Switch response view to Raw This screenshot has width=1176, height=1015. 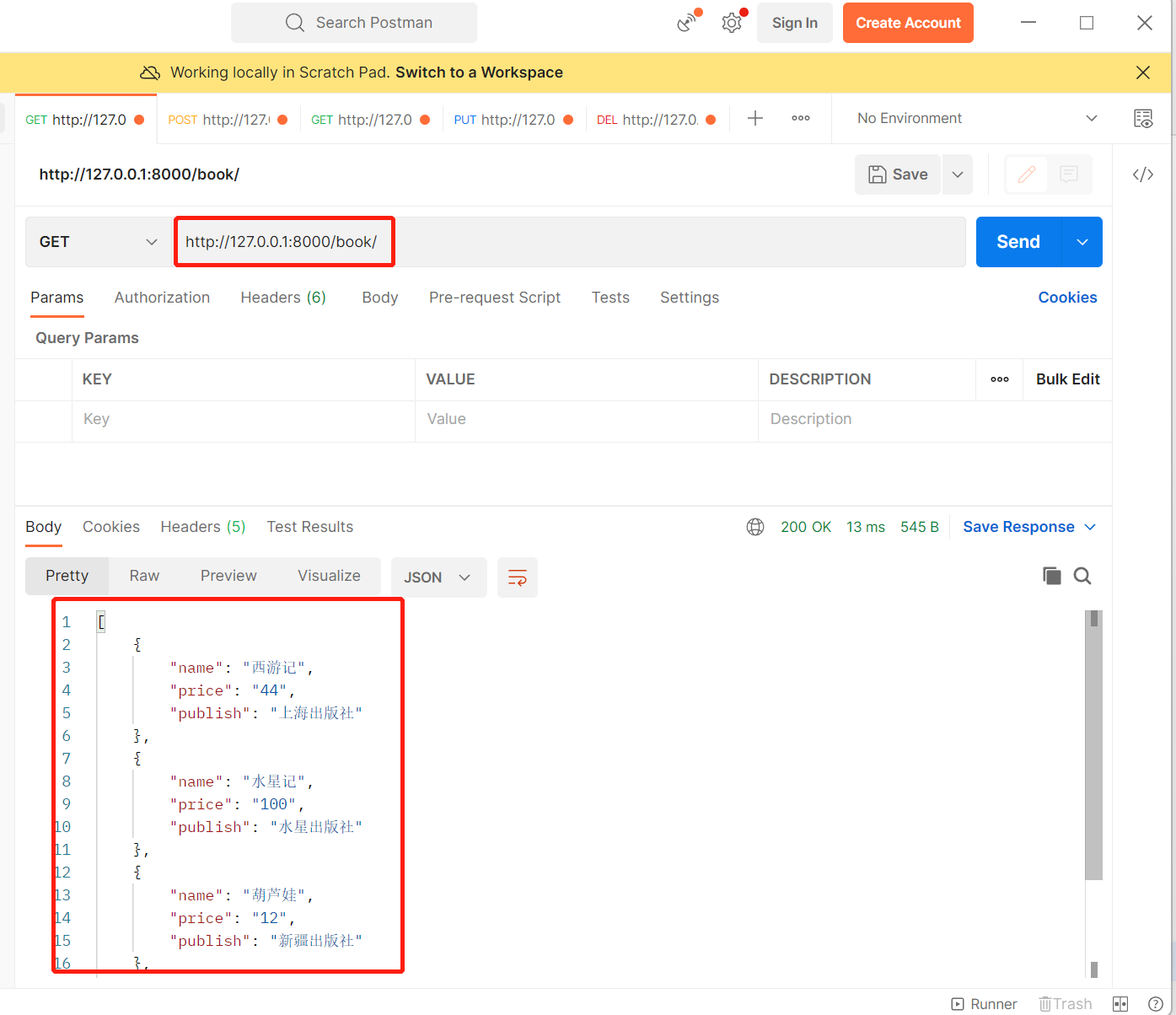(x=144, y=576)
